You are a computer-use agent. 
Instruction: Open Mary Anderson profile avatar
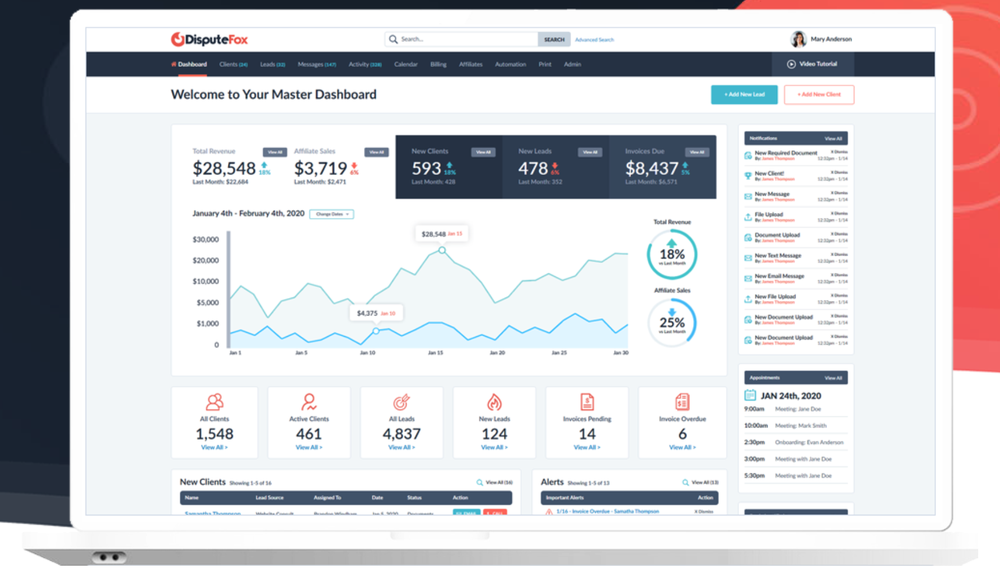(x=798, y=40)
